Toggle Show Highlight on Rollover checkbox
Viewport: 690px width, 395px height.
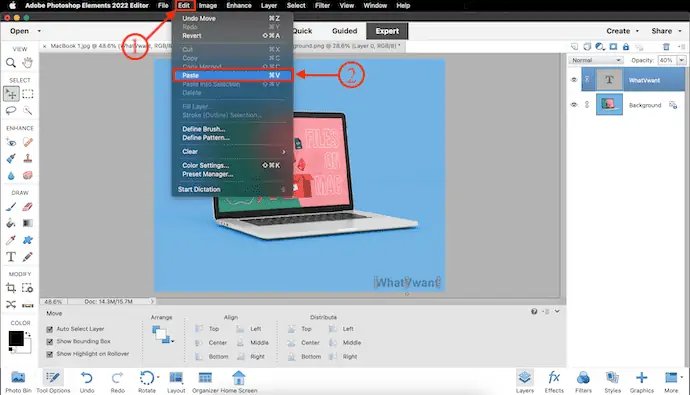click(50, 354)
